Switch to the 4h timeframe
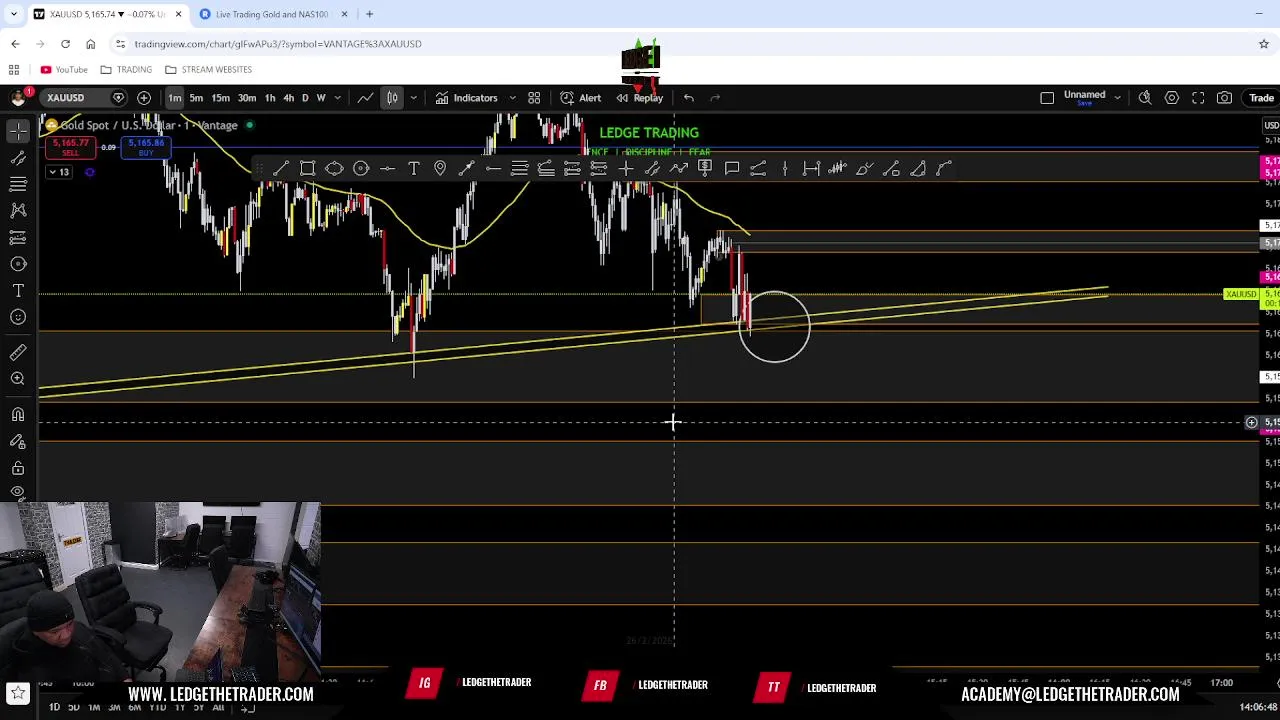 coord(288,98)
